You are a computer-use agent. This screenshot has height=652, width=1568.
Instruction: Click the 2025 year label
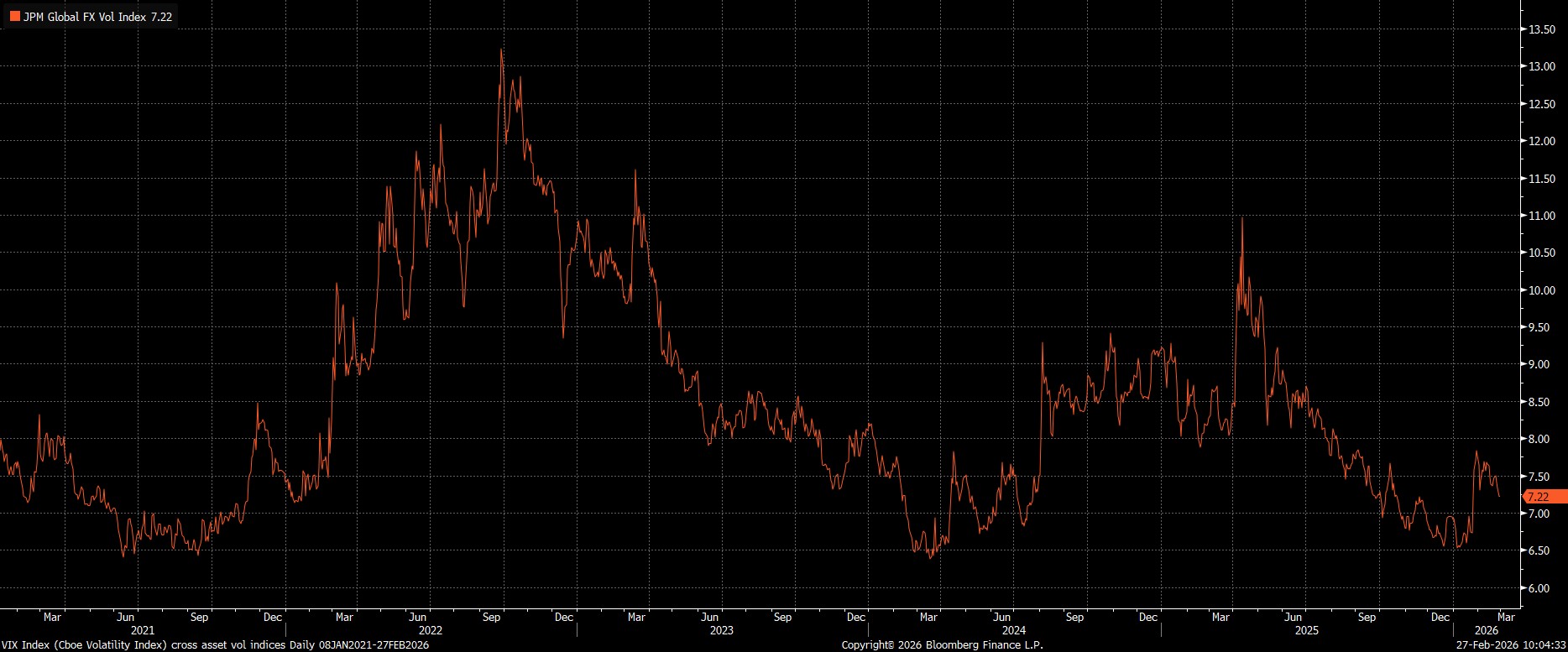pos(1306,629)
